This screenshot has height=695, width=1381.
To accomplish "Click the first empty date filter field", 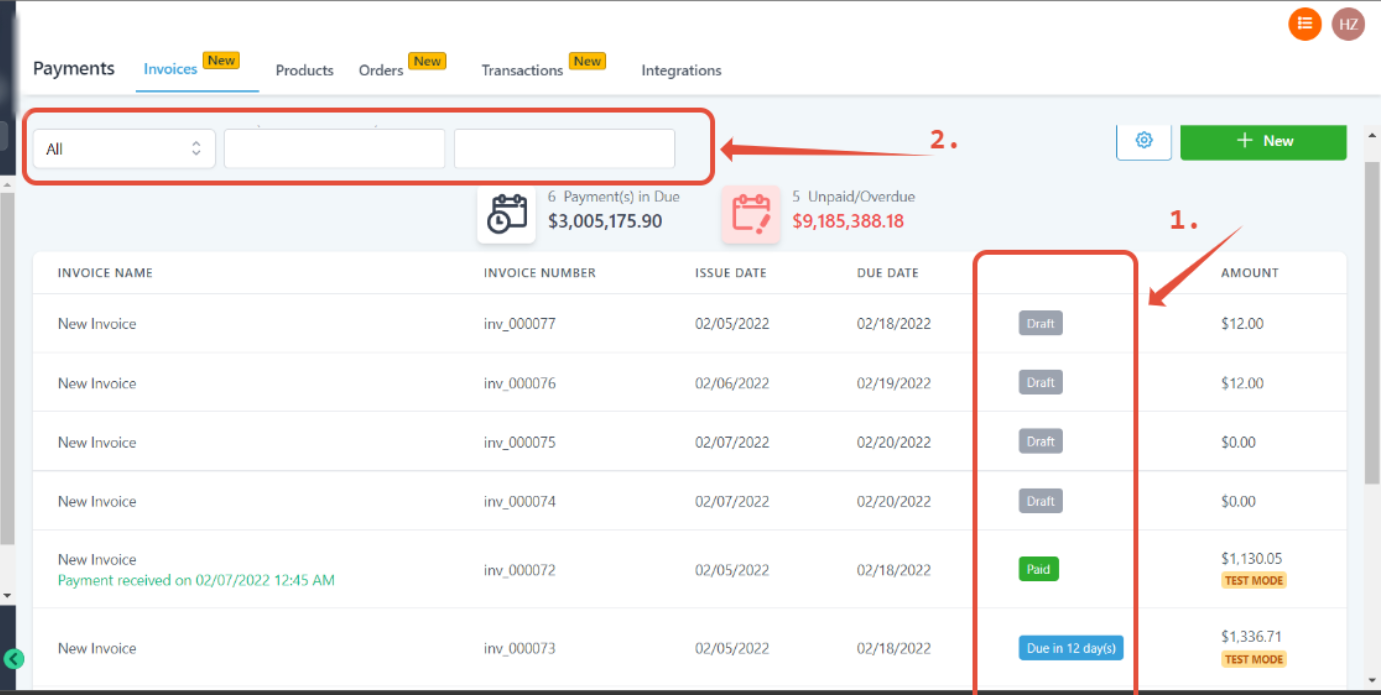I will (x=334, y=149).
